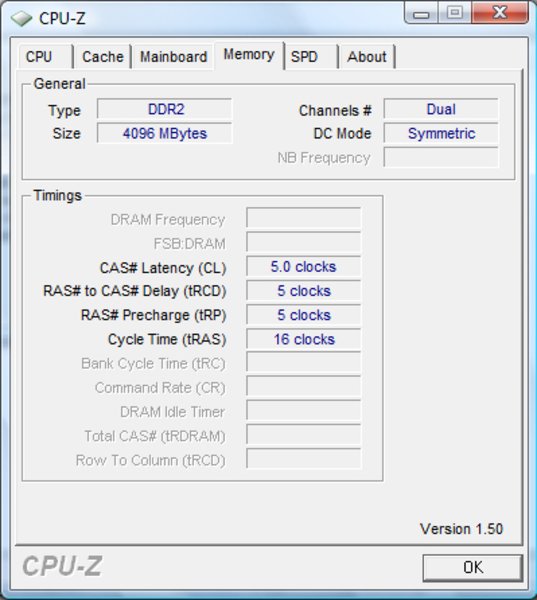Image resolution: width=537 pixels, height=600 pixels.
Task: Click the empty FSB:DRAM field
Action: click(x=304, y=242)
